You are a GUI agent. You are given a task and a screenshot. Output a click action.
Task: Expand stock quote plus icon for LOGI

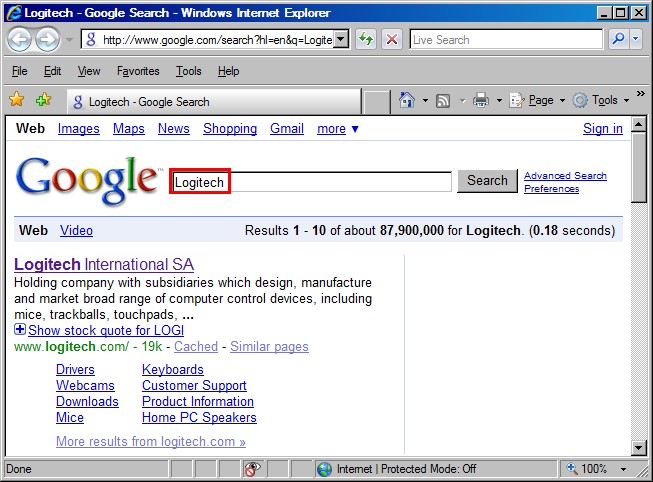click(x=20, y=330)
